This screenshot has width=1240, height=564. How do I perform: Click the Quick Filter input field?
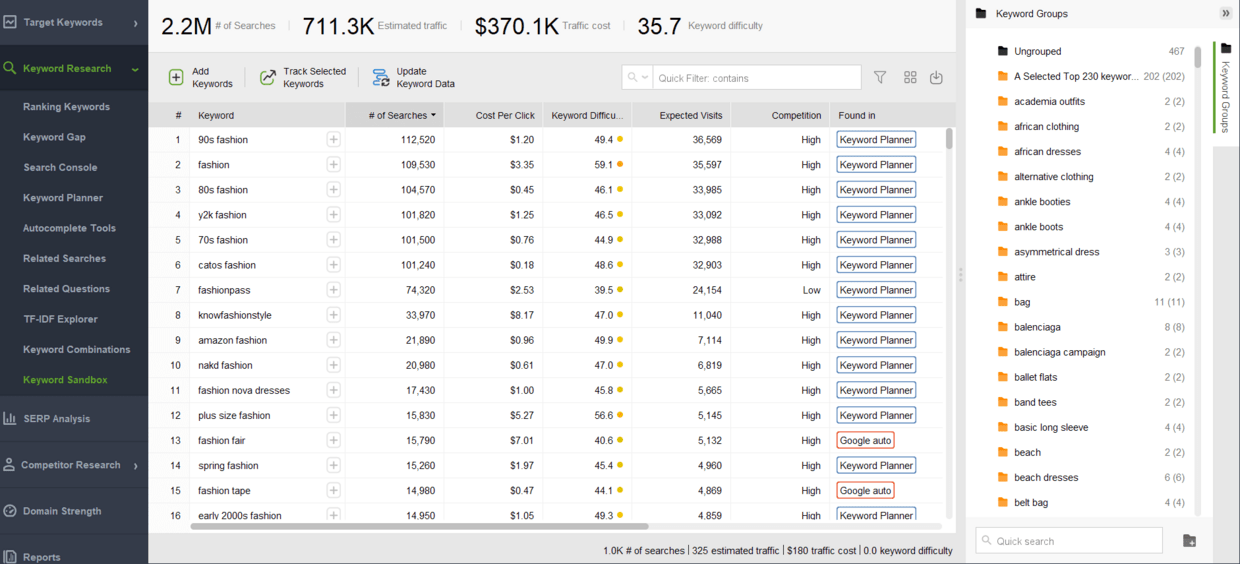[x=756, y=78]
